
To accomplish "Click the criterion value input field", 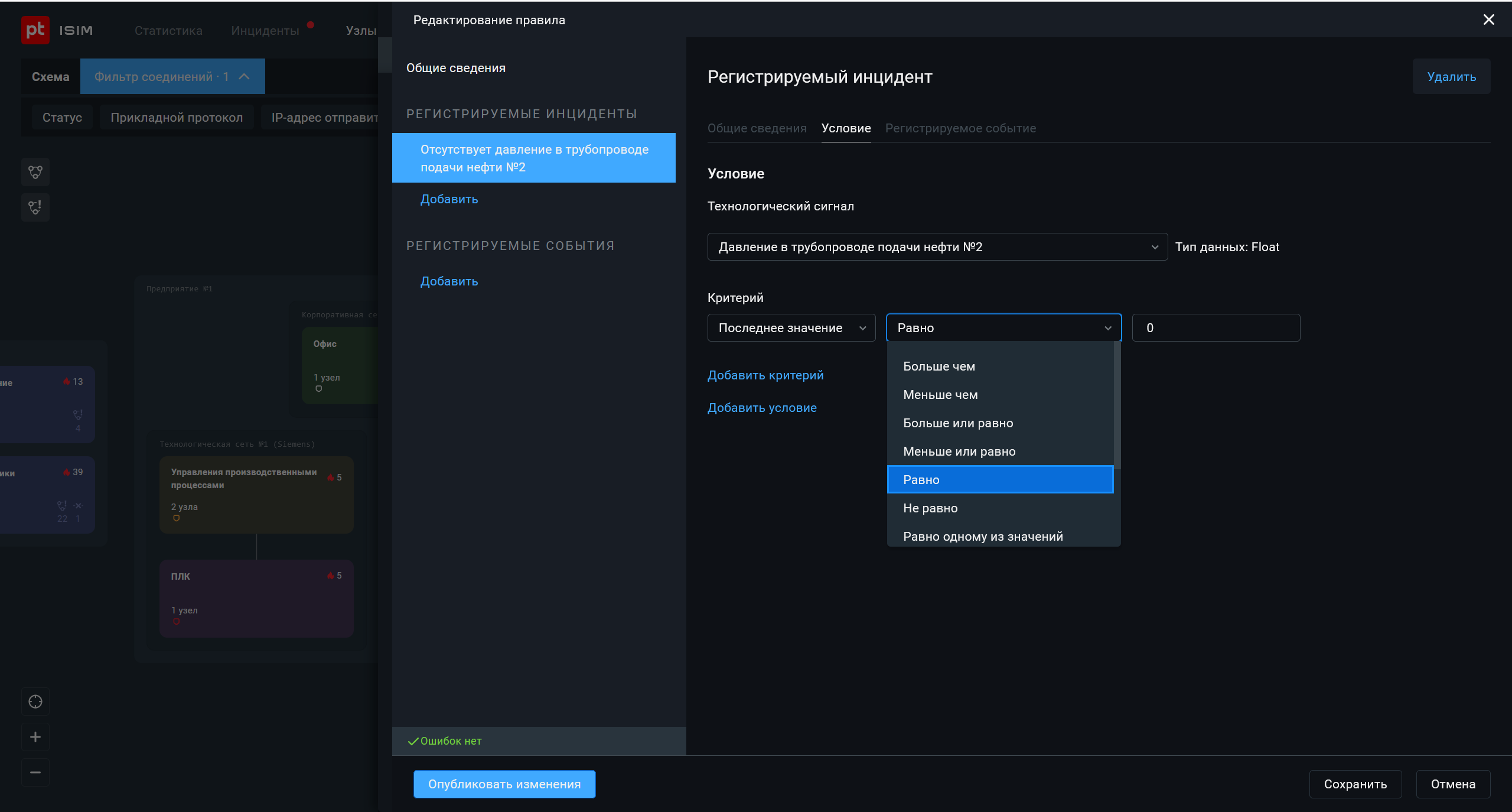I will pyautogui.click(x=1216, y=328).
